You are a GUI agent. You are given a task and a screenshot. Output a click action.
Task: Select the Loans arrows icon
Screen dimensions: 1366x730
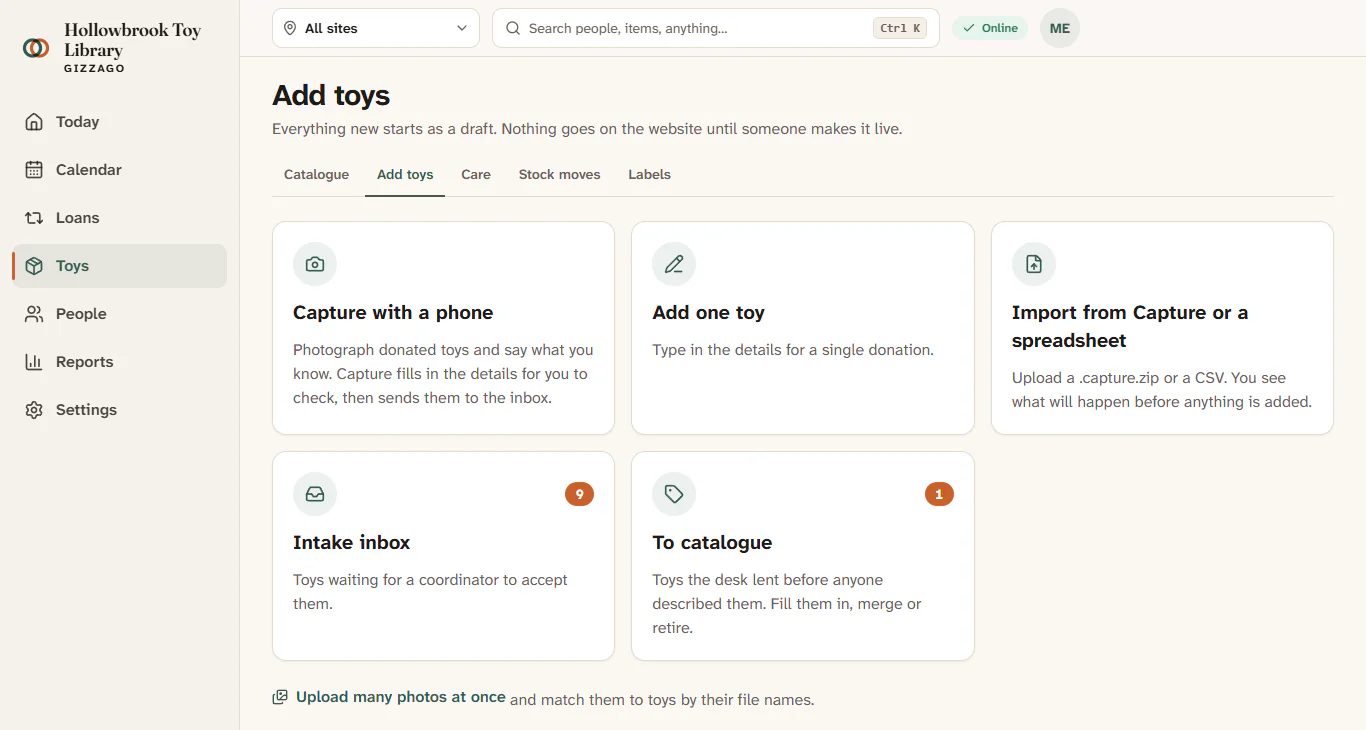tap(34, 218)
